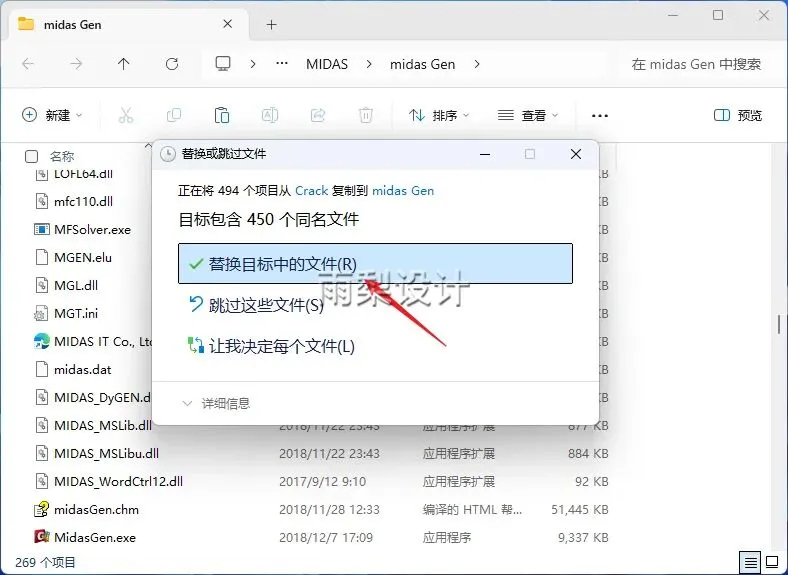Open the 新建 dropdown
788x575 pixels.
(52, 115)
